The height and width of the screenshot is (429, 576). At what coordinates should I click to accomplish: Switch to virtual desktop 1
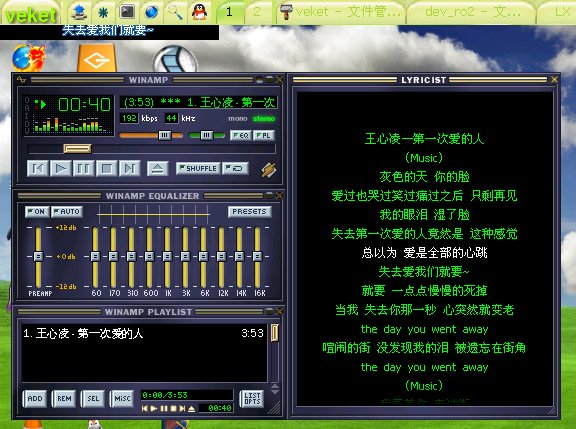pyautogui.click(x=230, y=12)
